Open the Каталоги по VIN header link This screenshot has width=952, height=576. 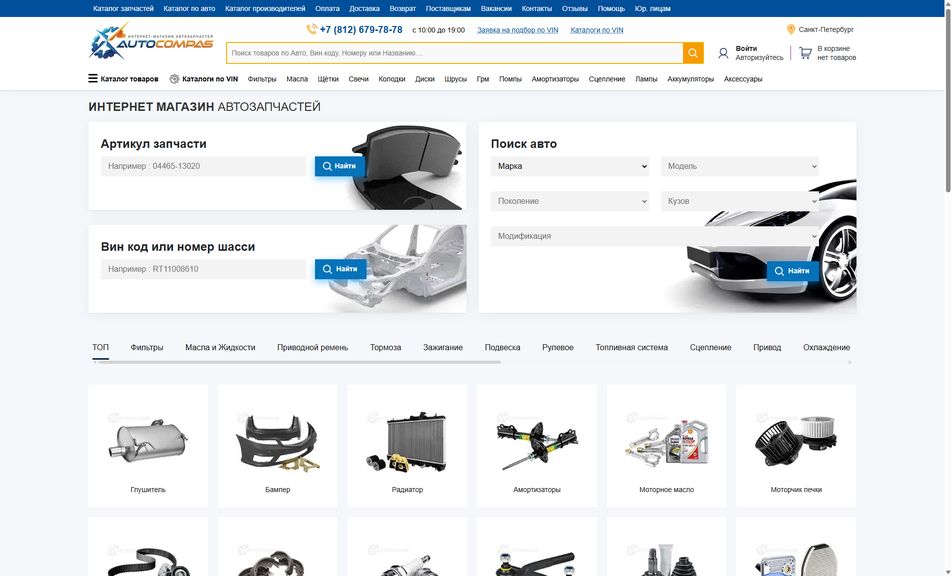597,30
